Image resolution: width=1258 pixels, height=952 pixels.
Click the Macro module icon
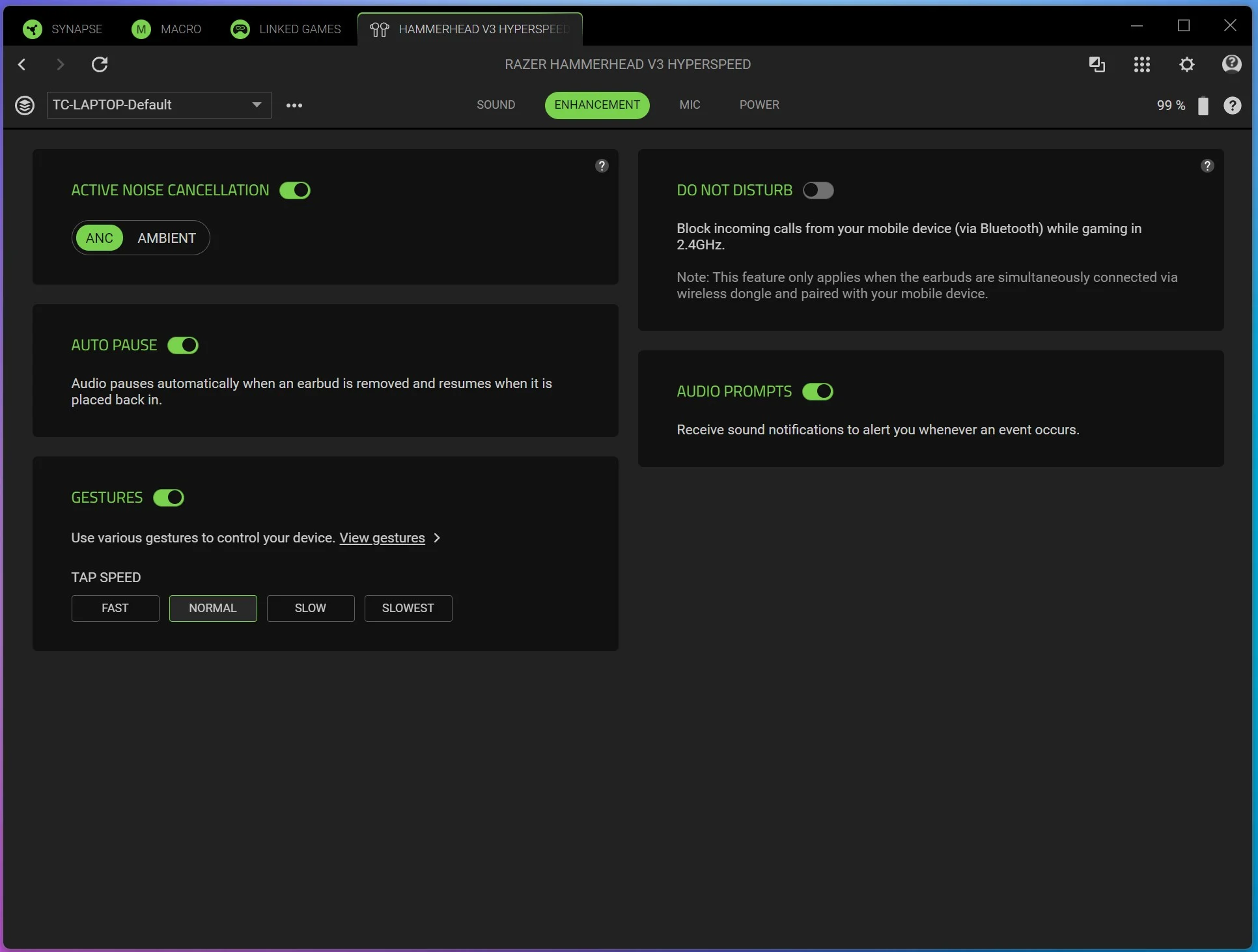(x=141, y=29)
